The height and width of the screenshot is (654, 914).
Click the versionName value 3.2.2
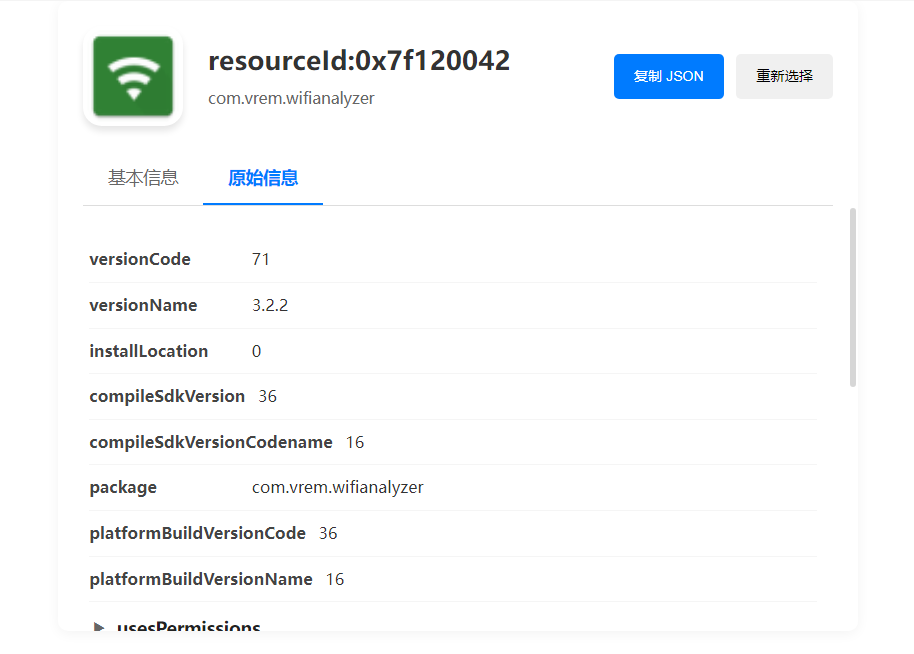point(270,305)
